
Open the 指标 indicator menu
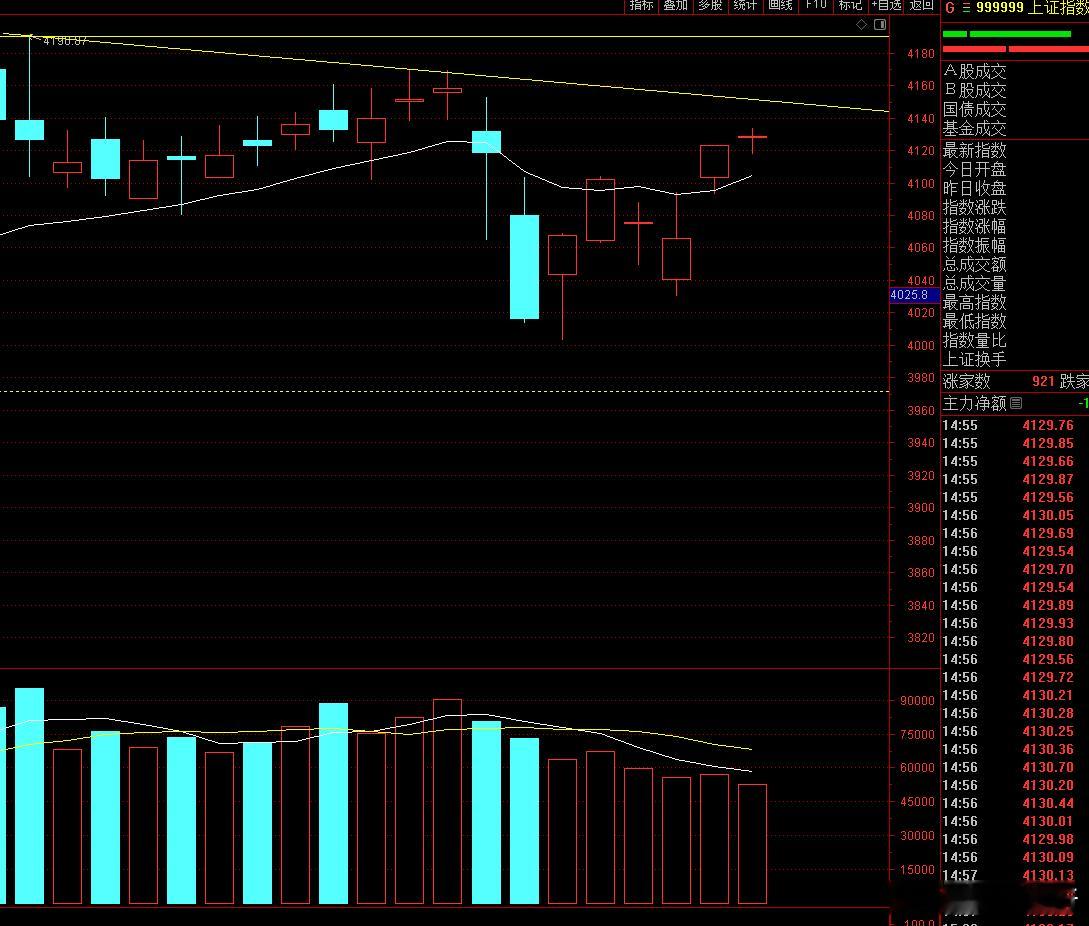coord(641,6)
